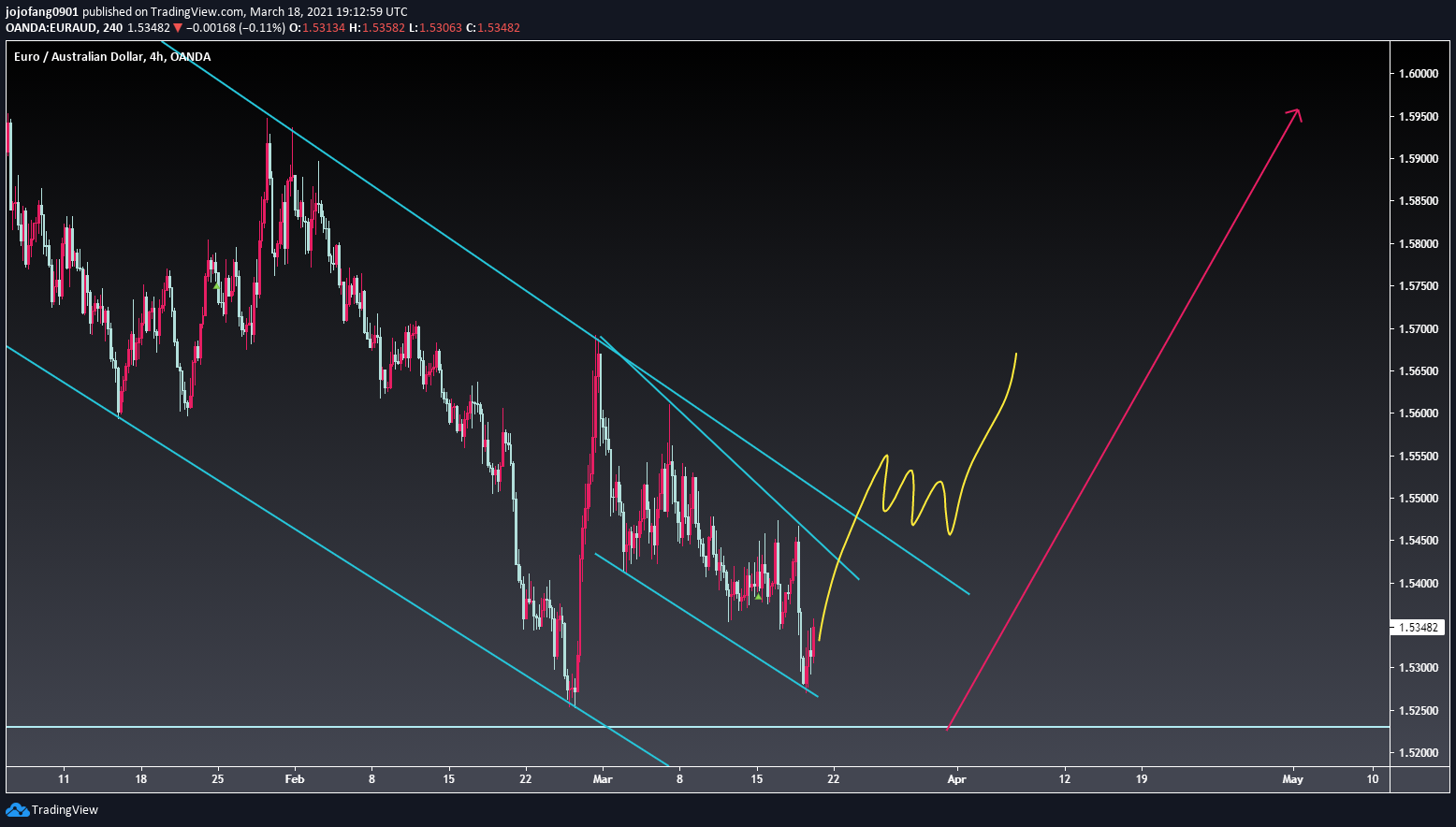The width and height of the screenshot is (1456, 827).
Task: Click the 12 date label on time axis
Action: pyautogui.click(x=1065, y=778)
